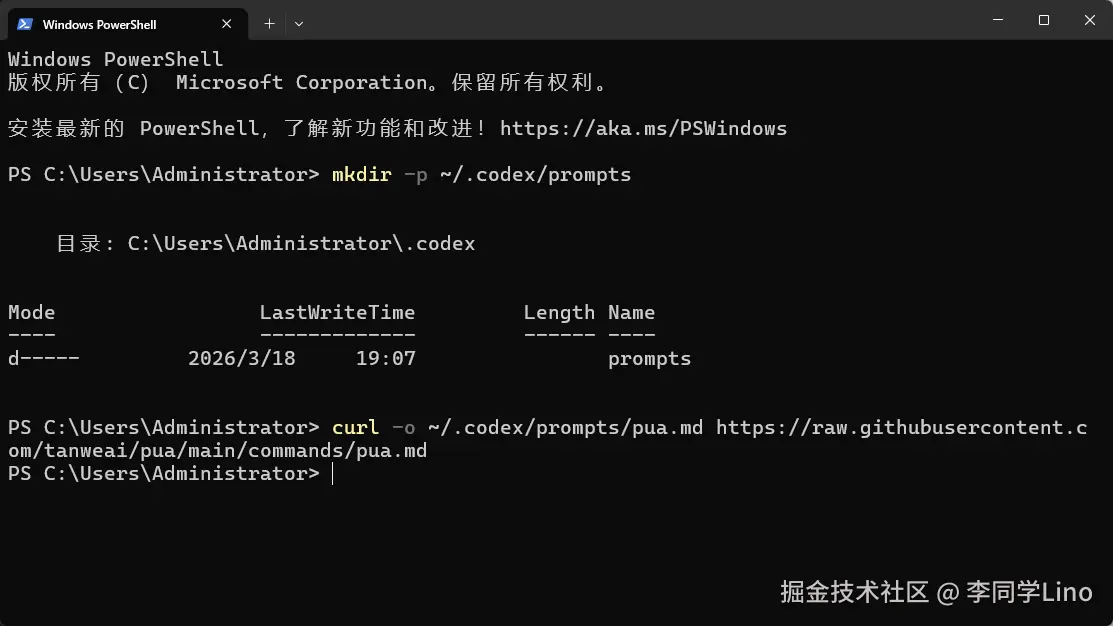Click the raw.githubusercontent.com URL in the curl command
This screenshot has width=1113, height=626.
(900, 427)
